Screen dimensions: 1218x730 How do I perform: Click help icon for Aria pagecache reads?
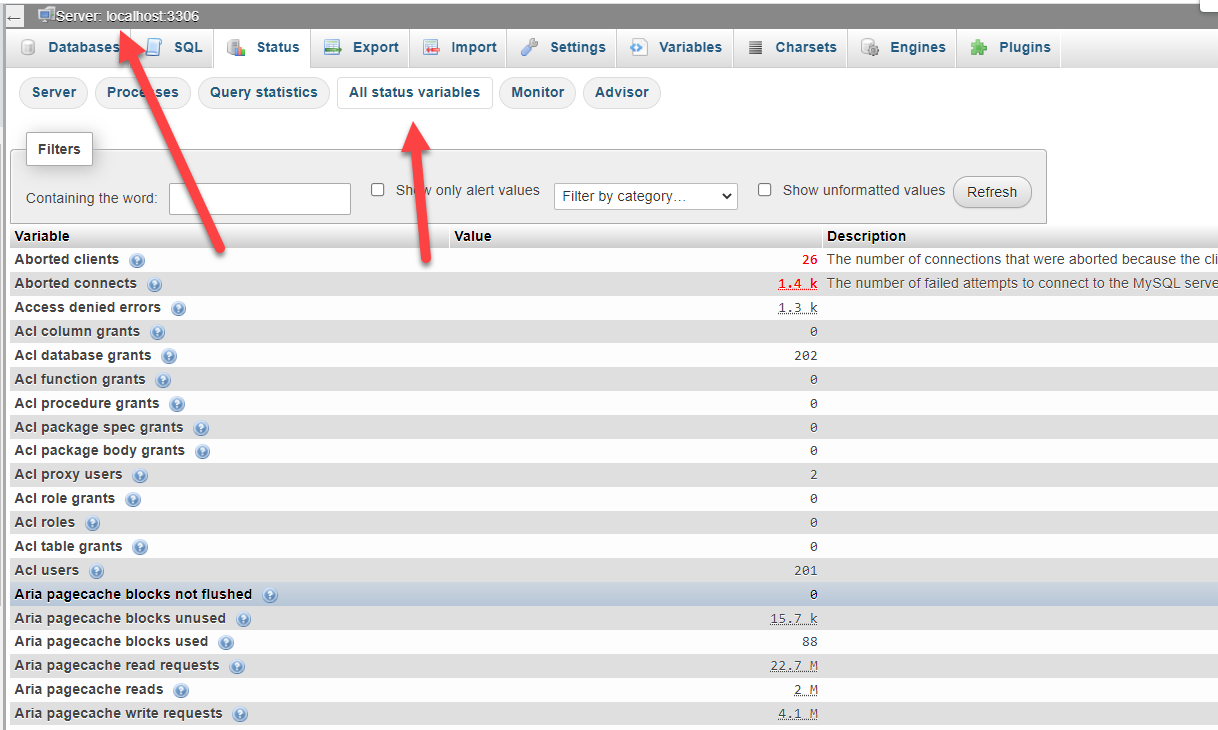[181, 691]
